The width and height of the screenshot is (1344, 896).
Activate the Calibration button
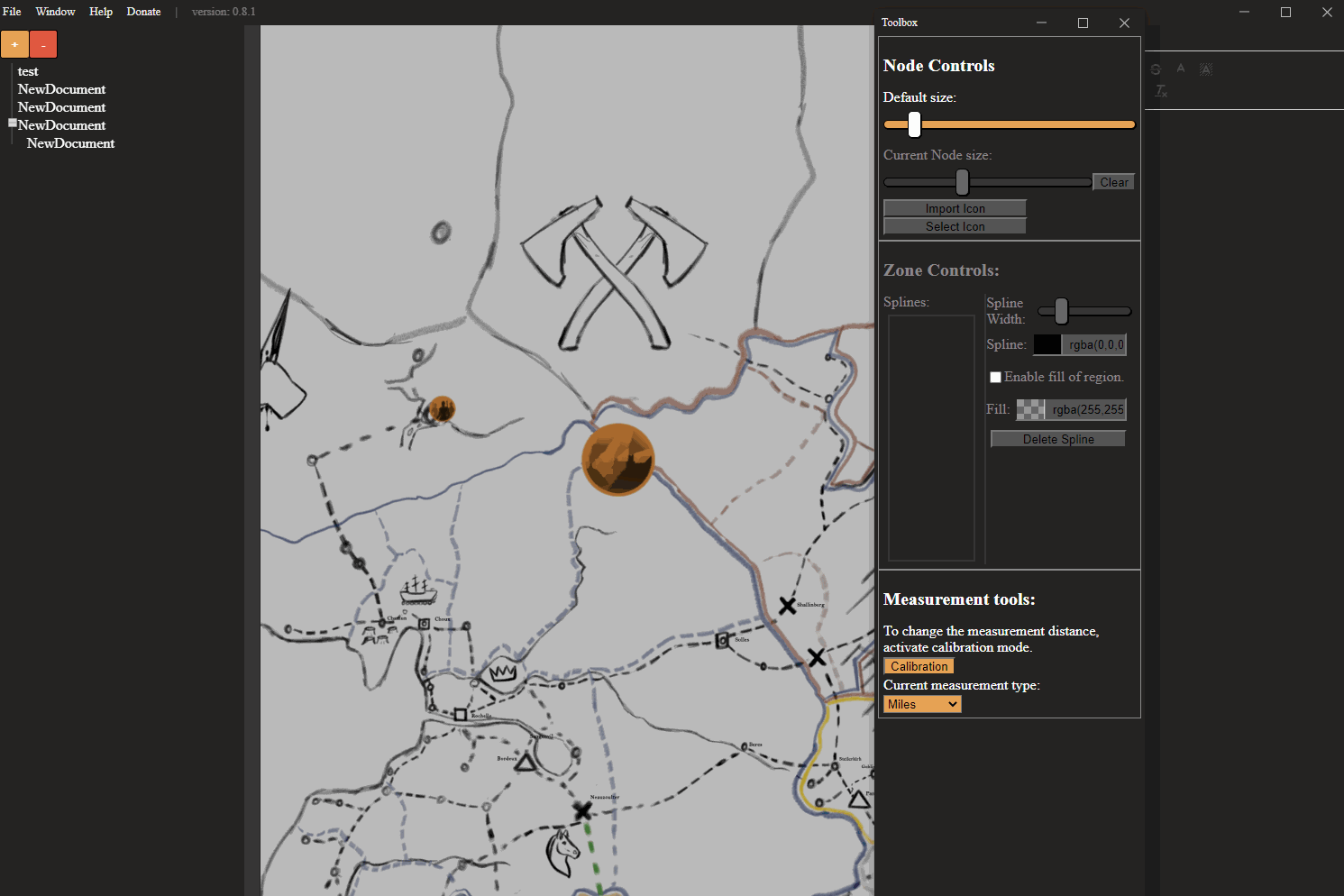click(919, 666)
